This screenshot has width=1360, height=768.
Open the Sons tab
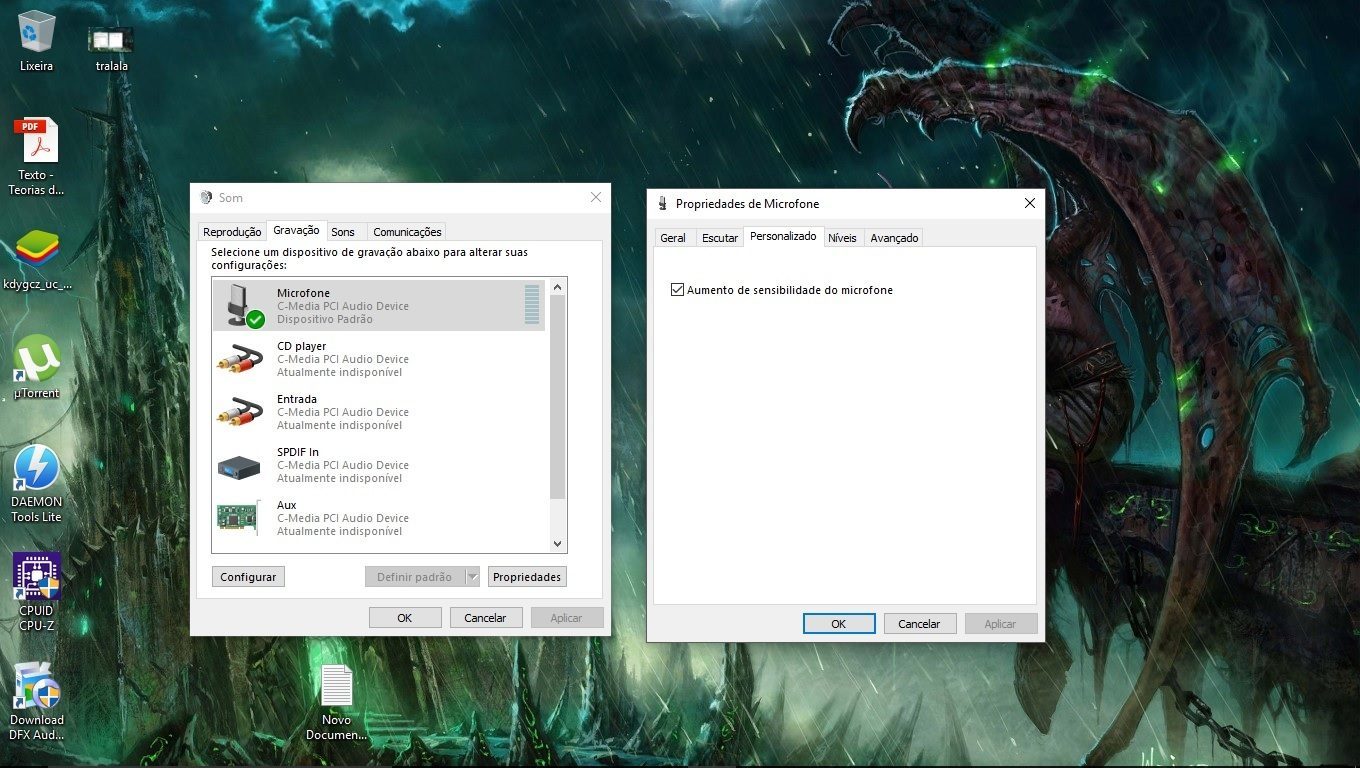point(343,232)
